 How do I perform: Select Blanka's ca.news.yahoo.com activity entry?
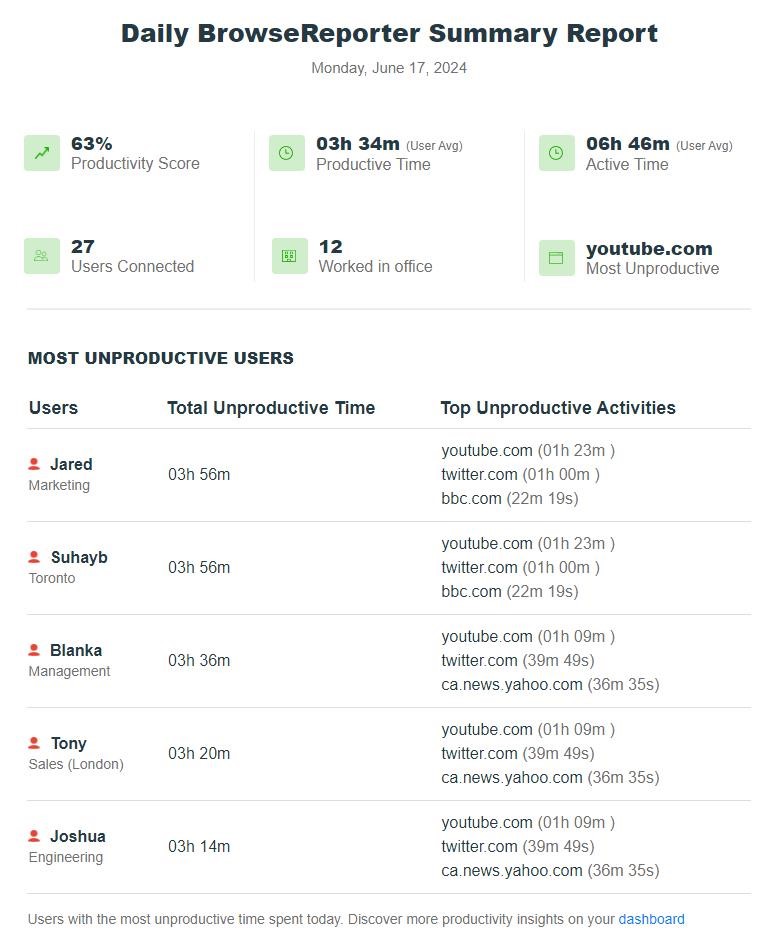point(550,684)
